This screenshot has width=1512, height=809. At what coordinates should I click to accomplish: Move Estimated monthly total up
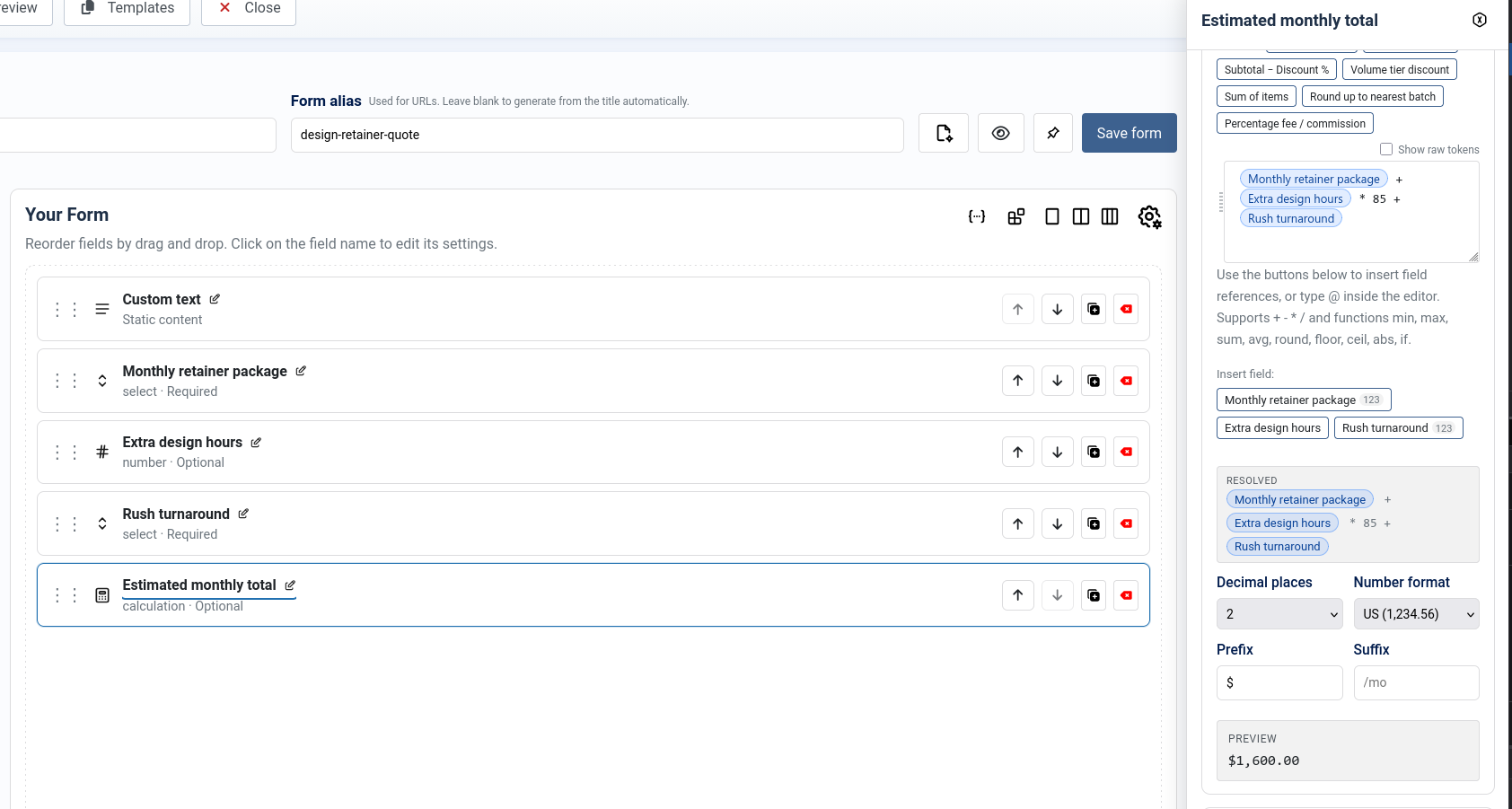pyautogui.click(x=1018, y=594)
